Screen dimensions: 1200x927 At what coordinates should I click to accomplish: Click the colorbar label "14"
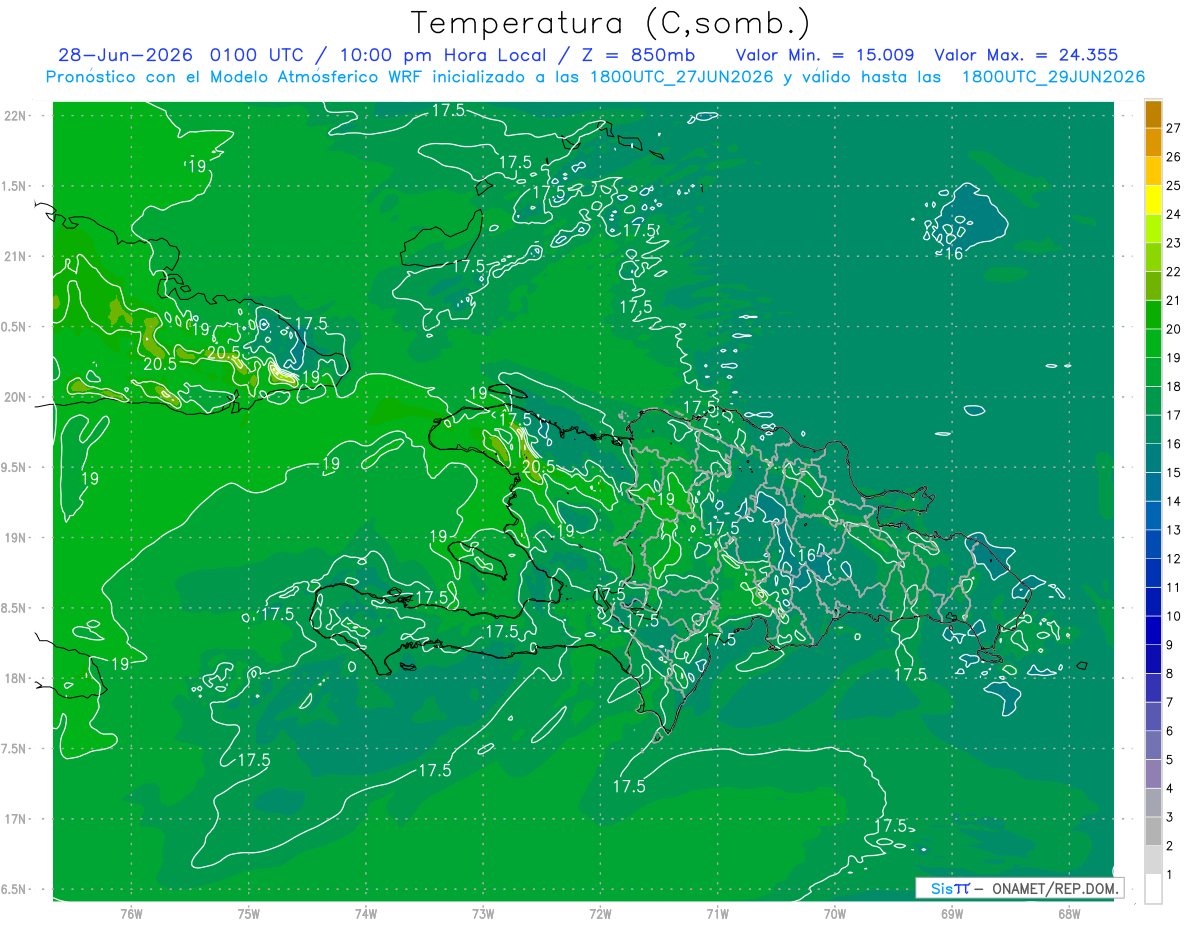coord(1174,501)
